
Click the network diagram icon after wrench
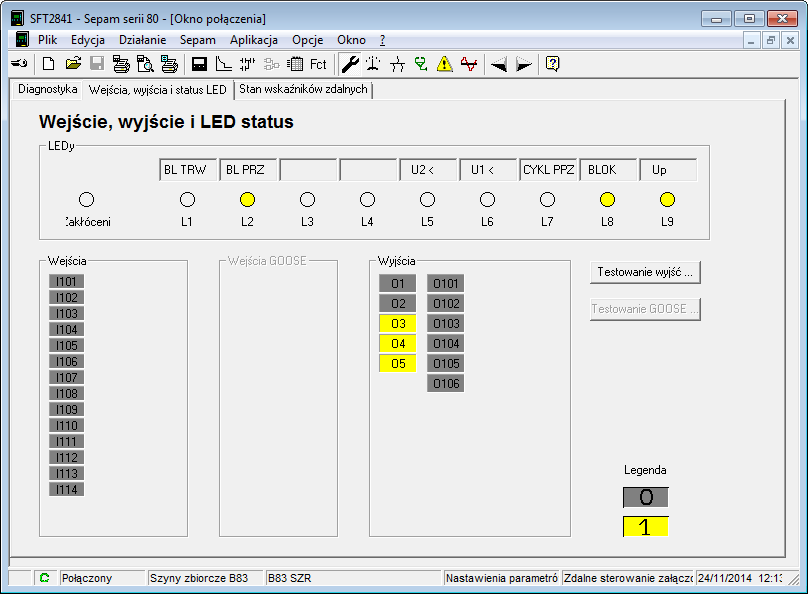(397, 64)
